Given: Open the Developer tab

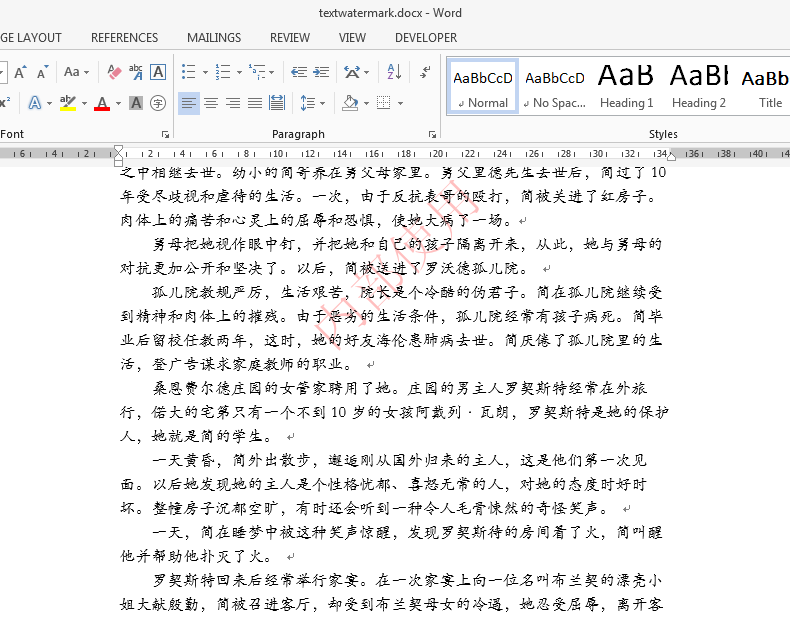Looking at the screenshot, I should click(426, 38).
